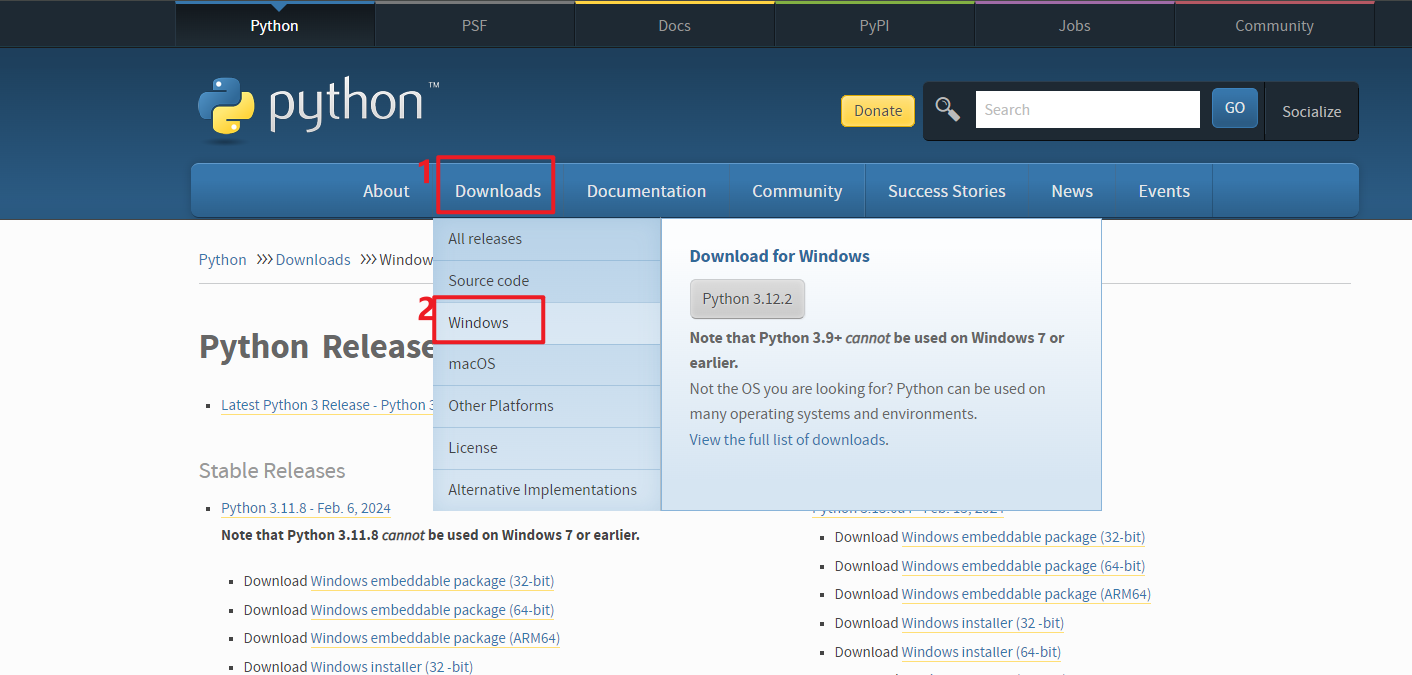Open Python 3.11.8 - Feb. 6, 2024 link
Screen dimensions: 1412x675
(306, 508)
